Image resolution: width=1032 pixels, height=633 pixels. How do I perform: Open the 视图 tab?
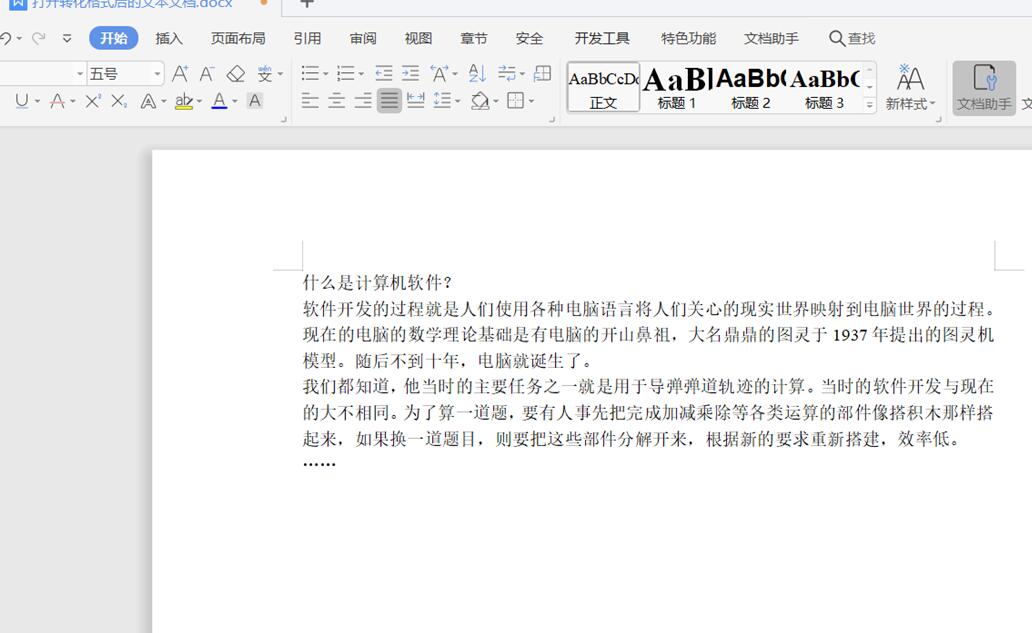418,38
